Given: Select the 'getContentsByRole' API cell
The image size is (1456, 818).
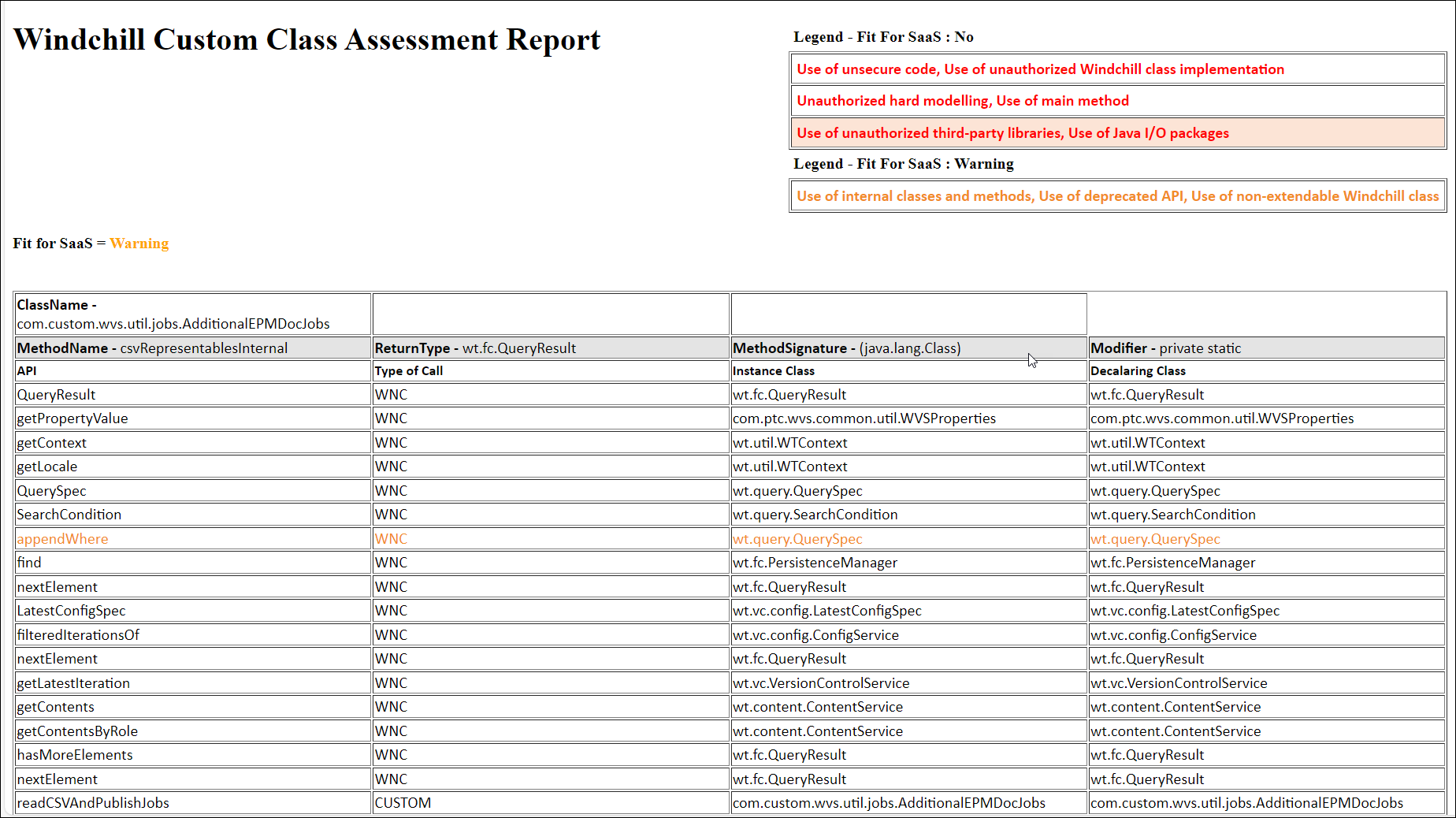Looking at the screenshot, I should point(193,731).
